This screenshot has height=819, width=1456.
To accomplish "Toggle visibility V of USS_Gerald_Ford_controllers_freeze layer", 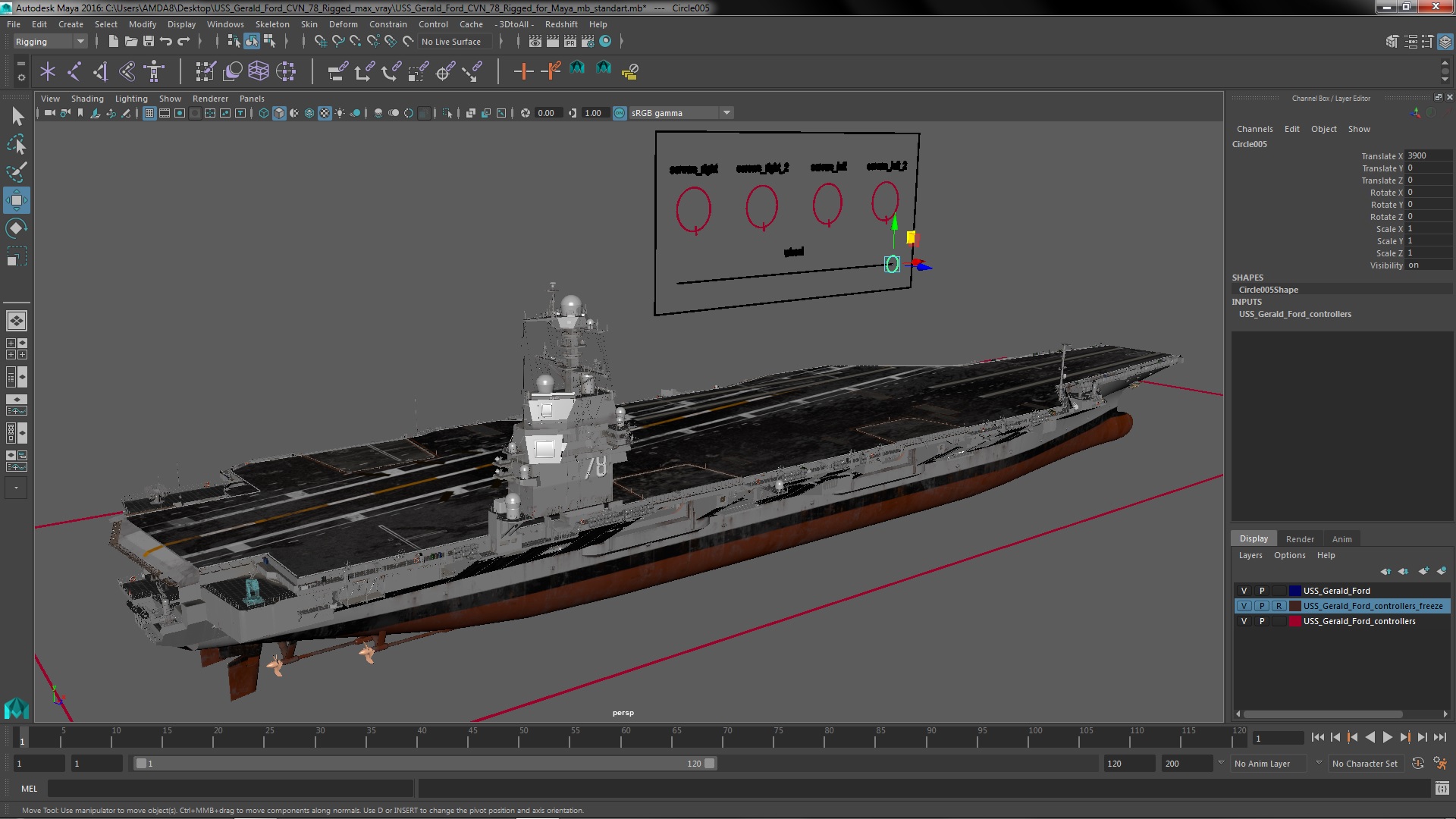I will pyautogui.click(x=1244, y=606).
